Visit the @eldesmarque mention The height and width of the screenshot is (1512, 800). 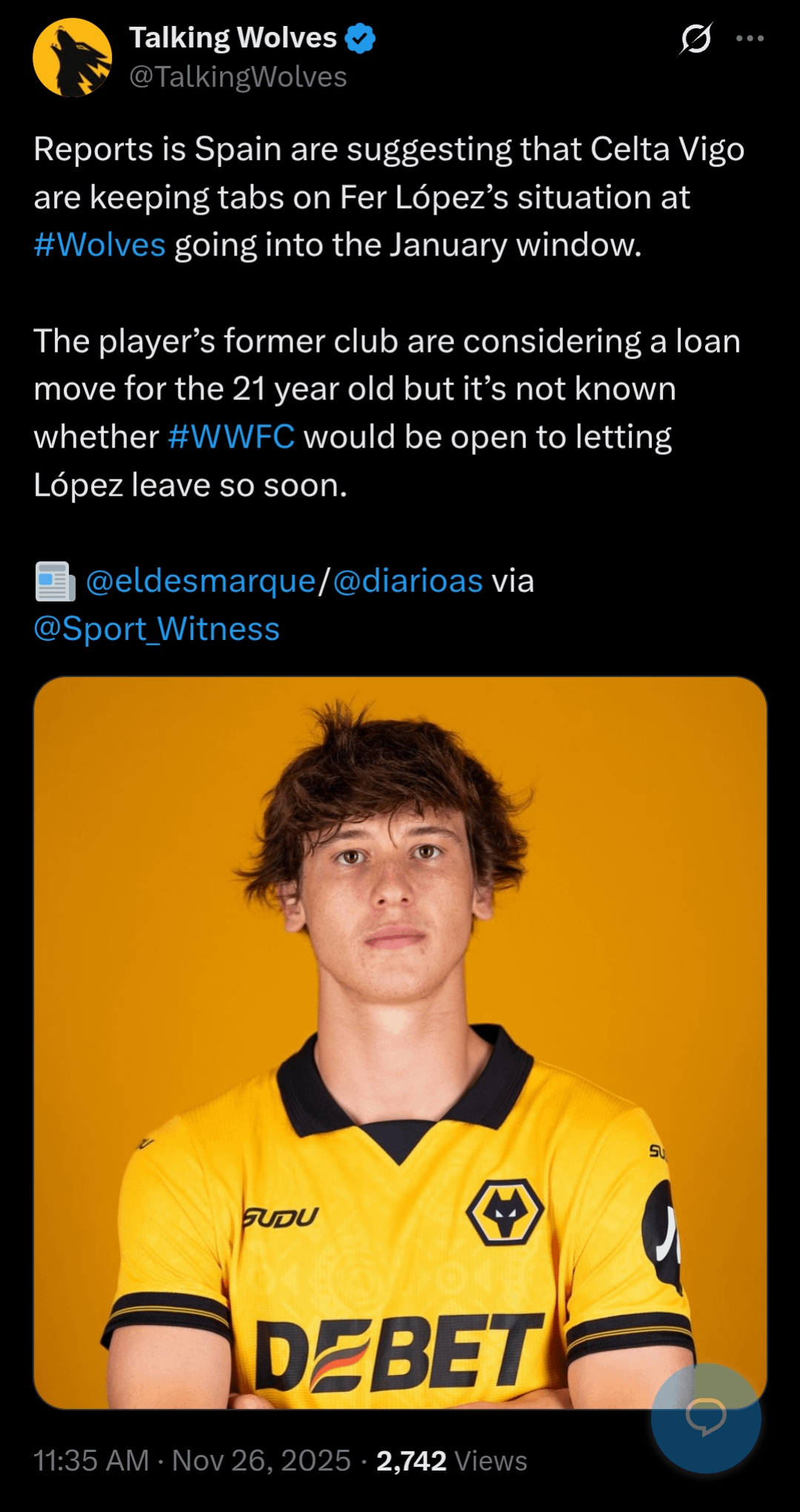(x=201, y=582)
